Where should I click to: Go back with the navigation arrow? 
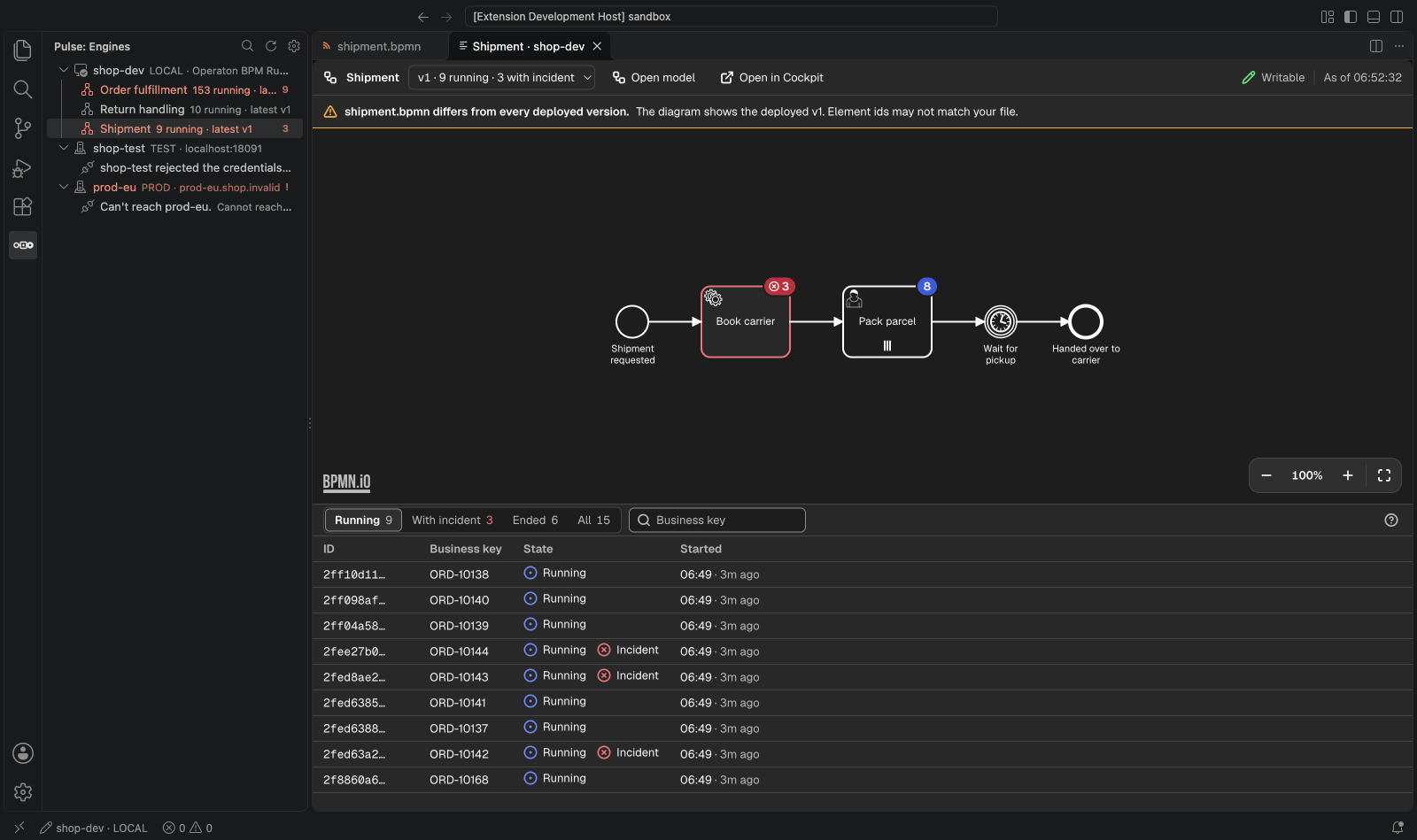click(423, 17)
